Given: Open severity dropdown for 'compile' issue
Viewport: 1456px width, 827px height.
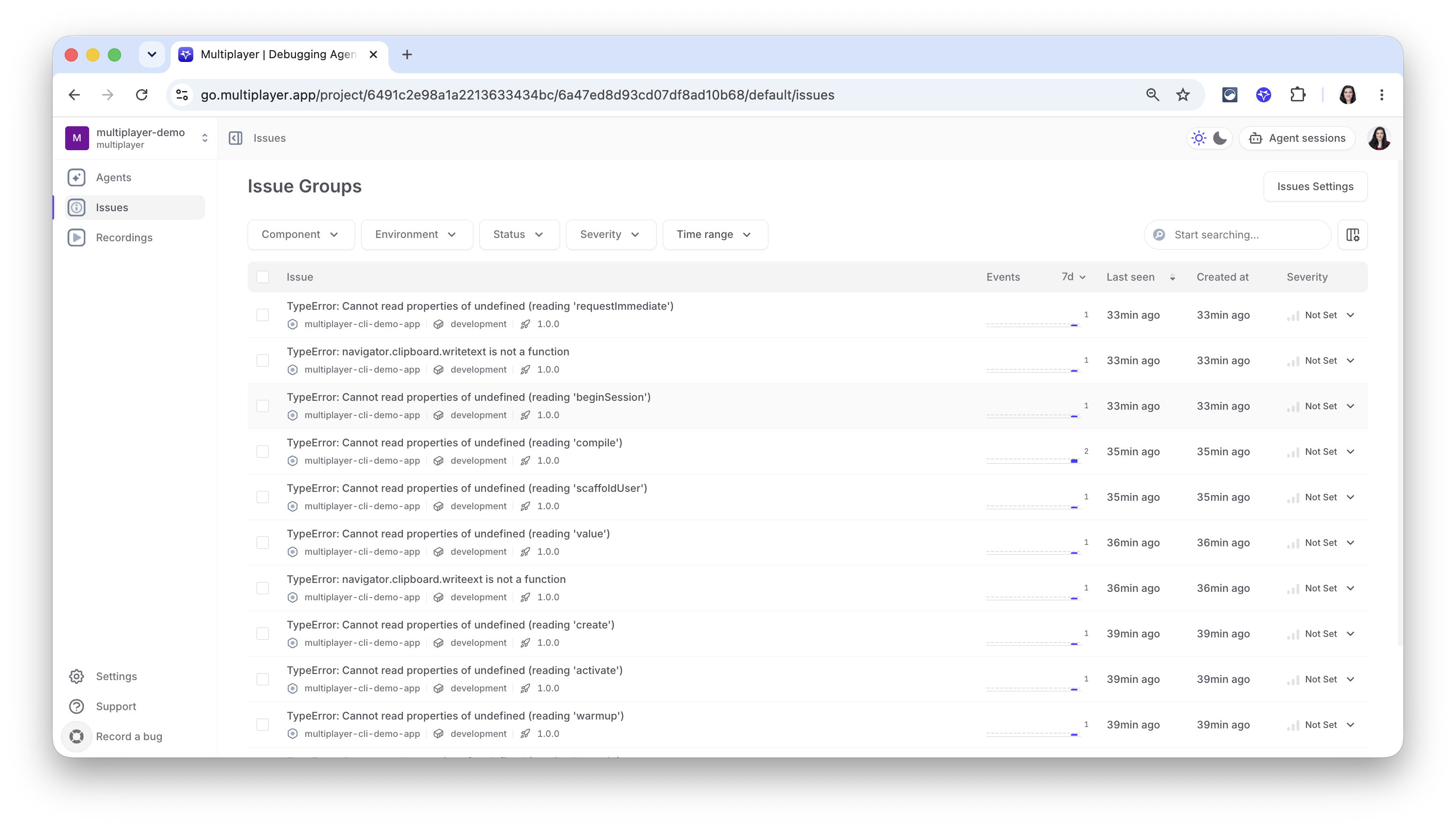Looking at the screenshot, I should point(1321,452).
